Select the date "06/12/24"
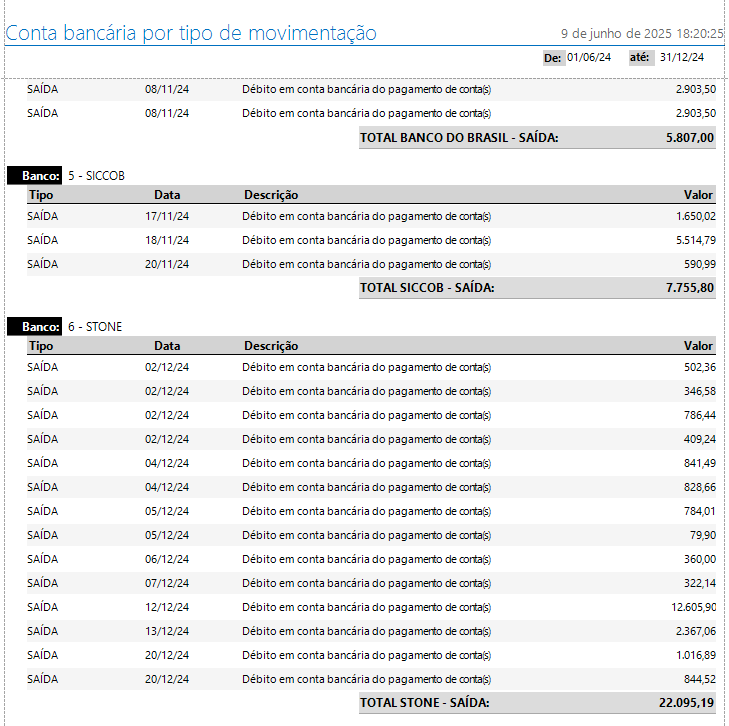 [x=167, y=559]
